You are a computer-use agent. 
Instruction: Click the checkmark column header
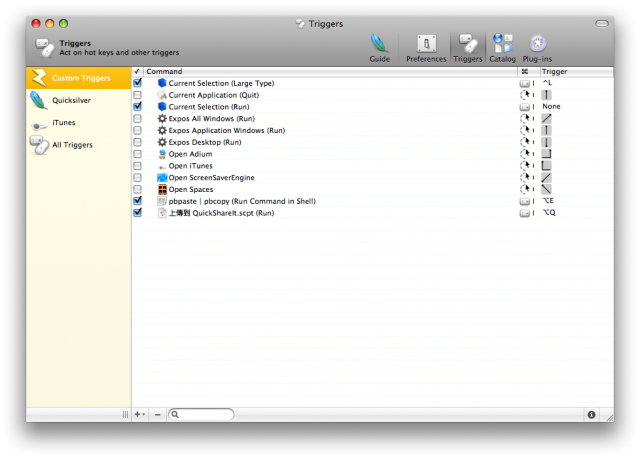coord(138,71)
